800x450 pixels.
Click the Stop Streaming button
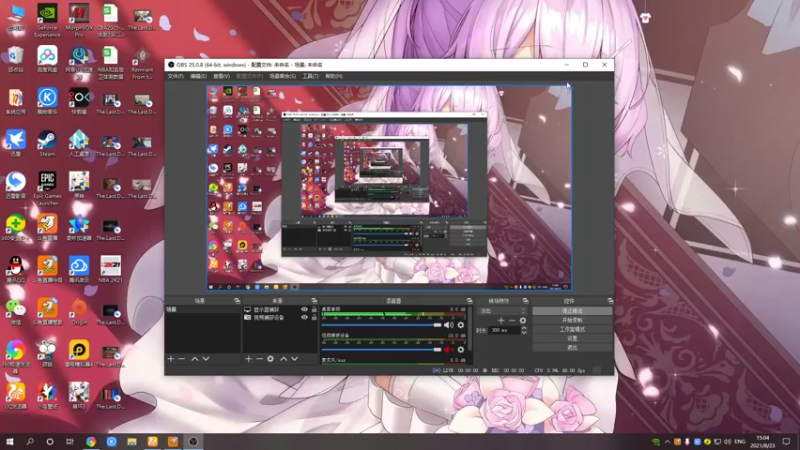point(572,311)
